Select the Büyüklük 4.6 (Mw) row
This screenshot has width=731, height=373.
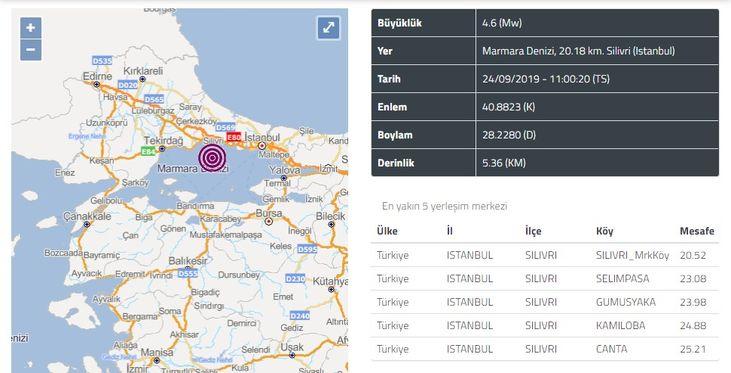(545, 23)
